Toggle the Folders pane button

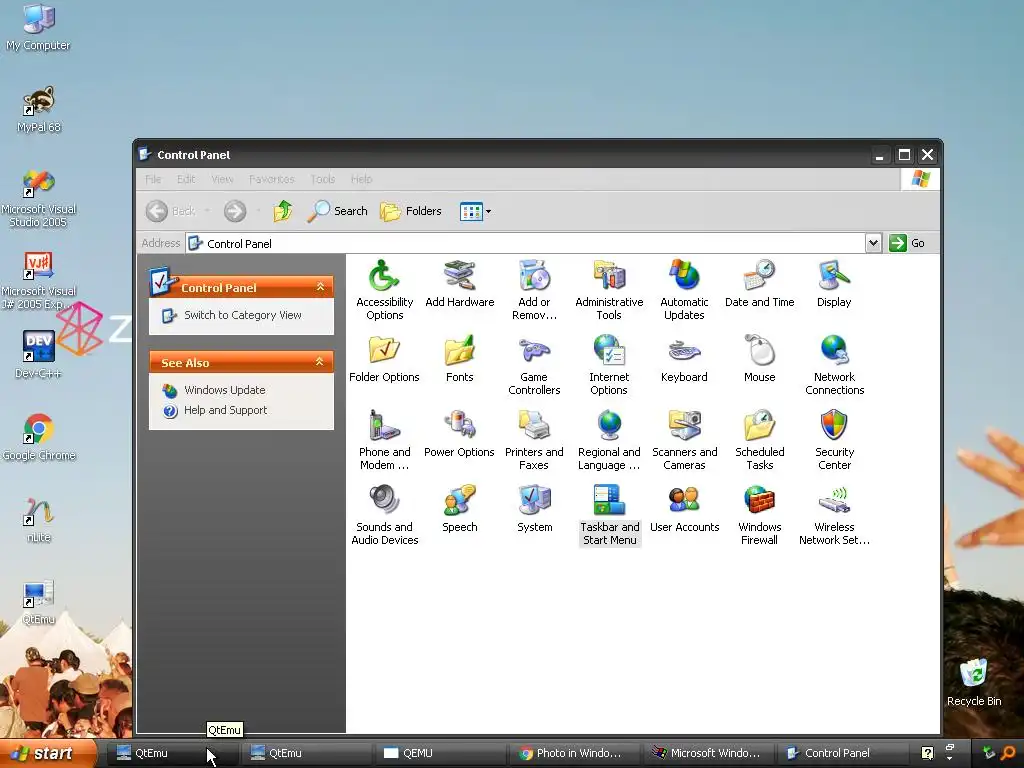coord(411,211)
